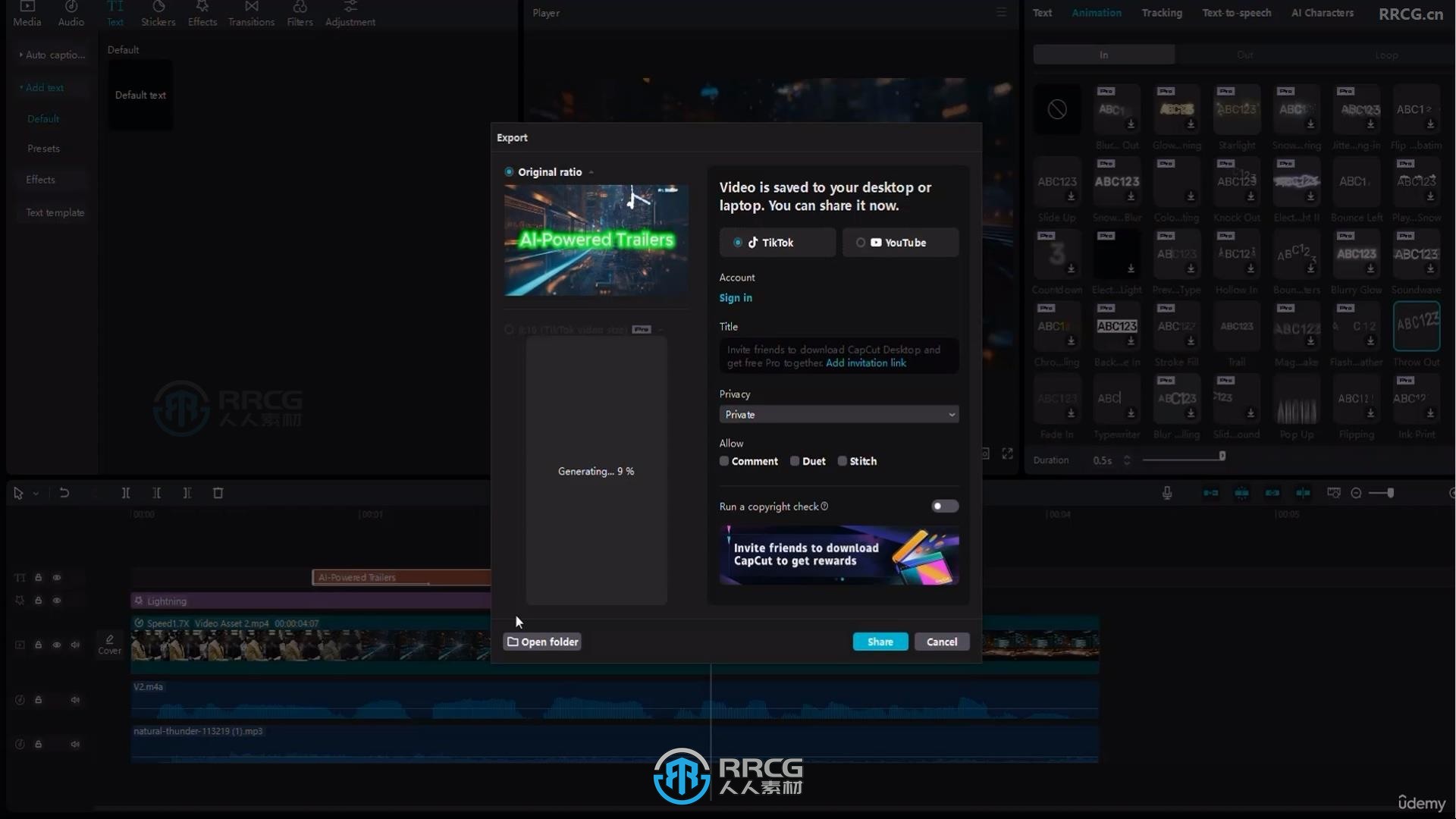Mute the natural-thunder audio track
This screenshot has width=1456, height=819.
click(75, 745)
